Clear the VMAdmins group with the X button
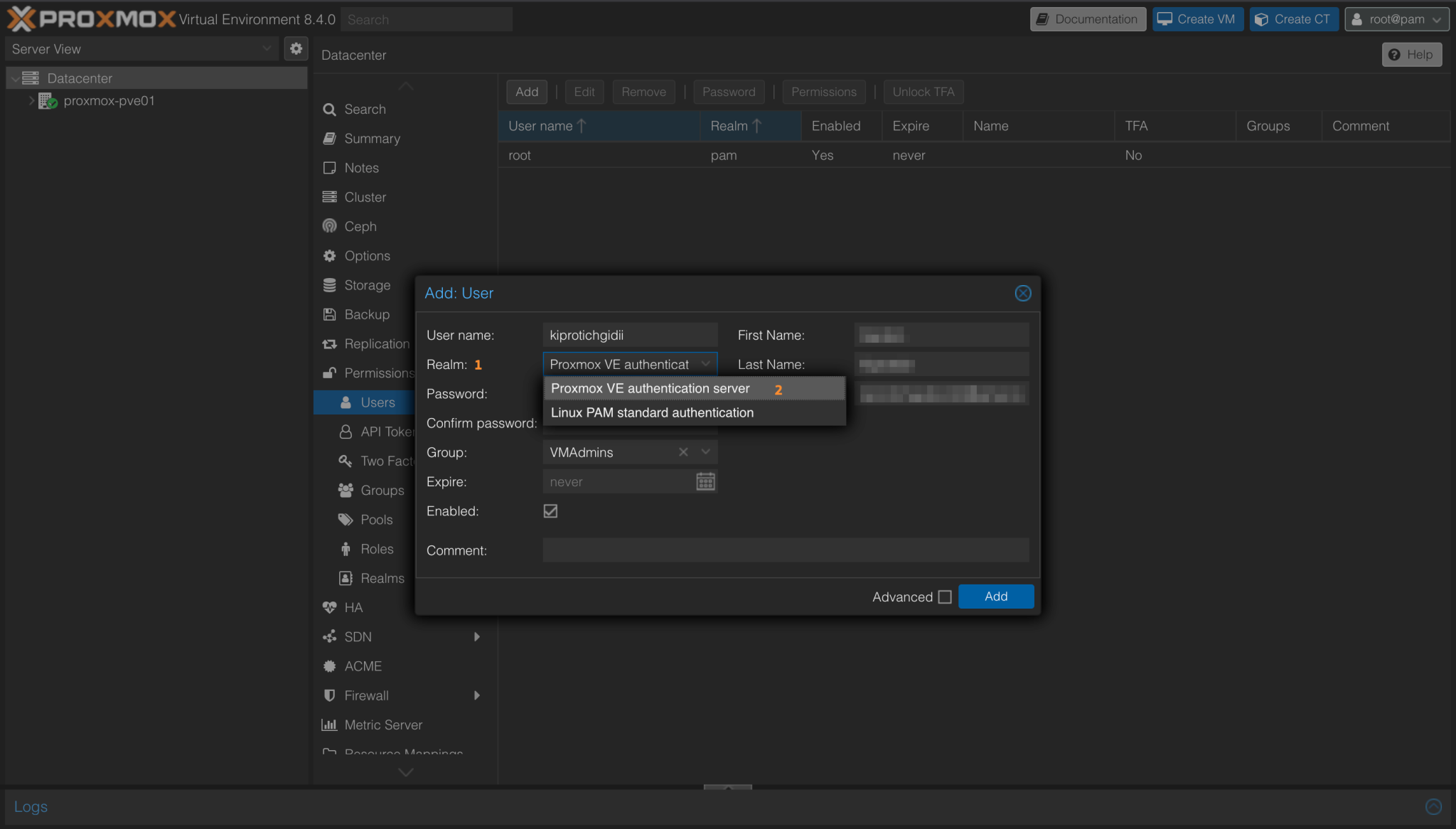 point(682,451)
